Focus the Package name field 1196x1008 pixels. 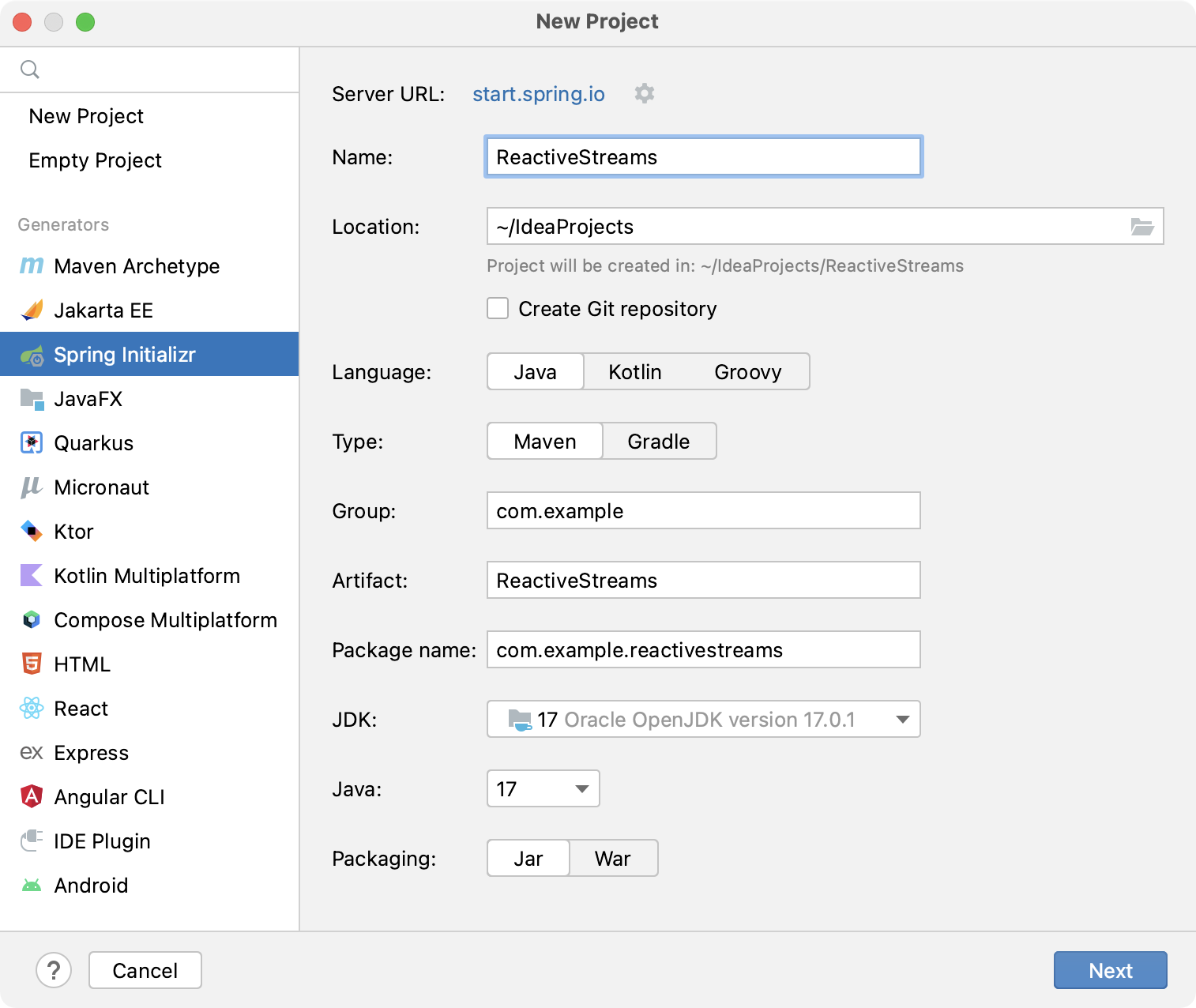704,649
